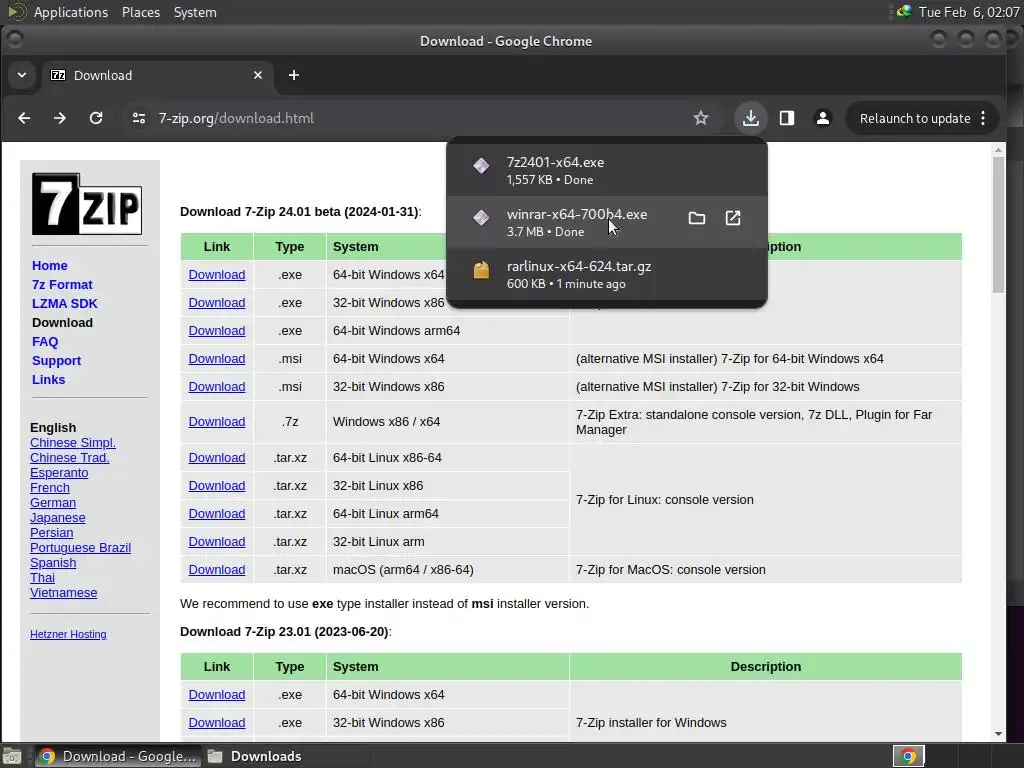
Task: Open the Chrome profile avatar icon
Action: [823, 118]
